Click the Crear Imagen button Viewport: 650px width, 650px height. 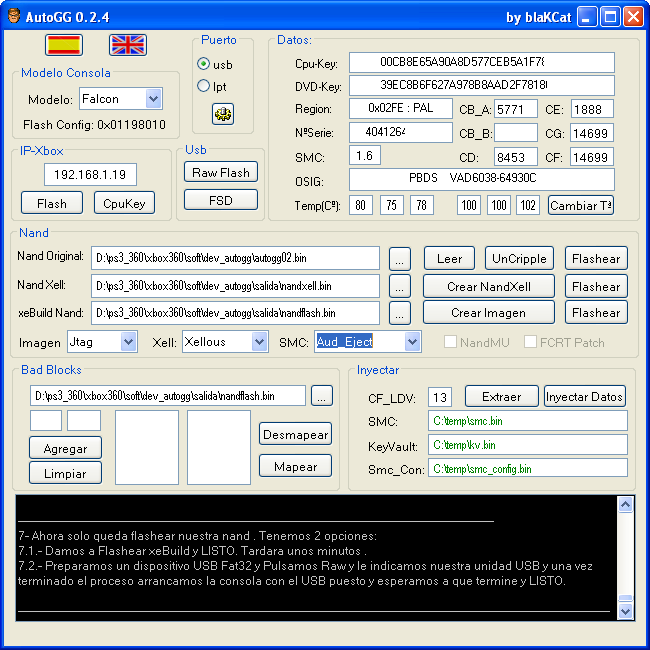tap(489, 313)
